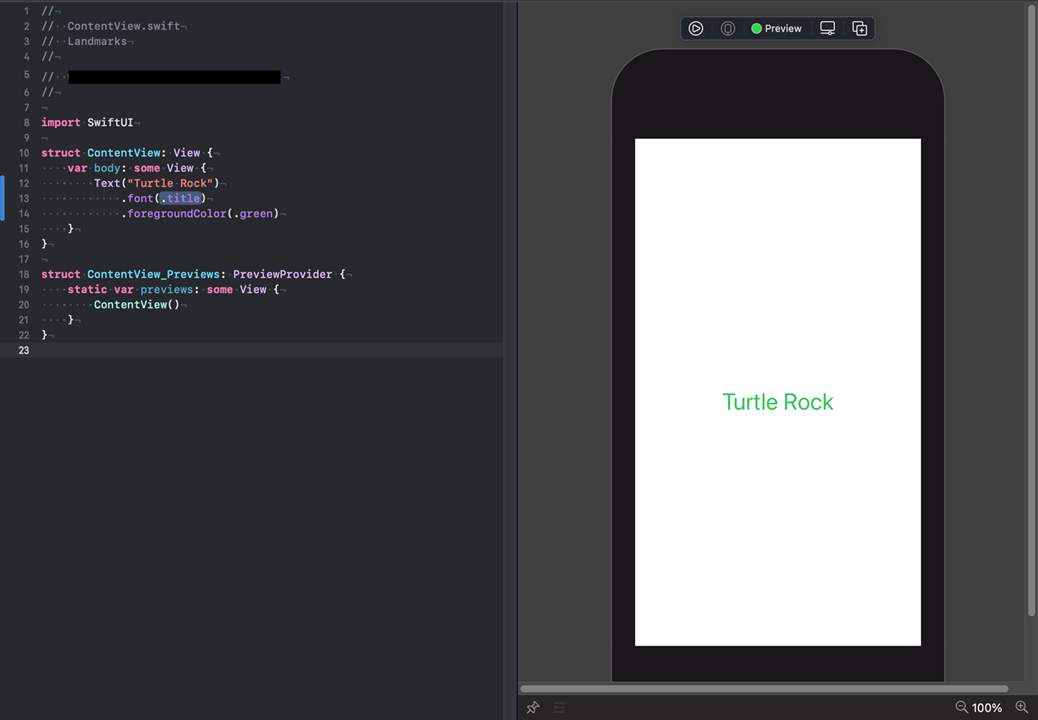Click line number 23 in gutter

pos(24,350)
